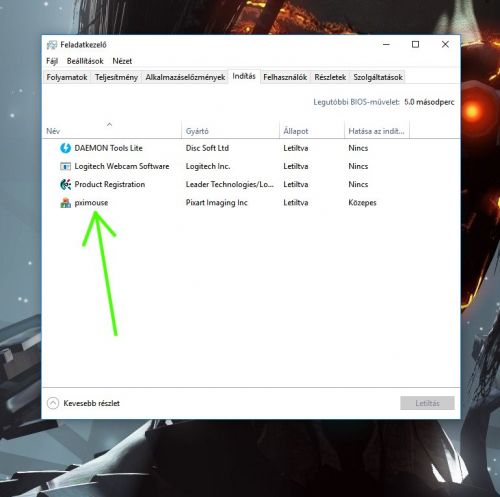Screen dimensions: 500x497
Task: Select the DAEMON Tools Lite row name
Action: point(108,148)
